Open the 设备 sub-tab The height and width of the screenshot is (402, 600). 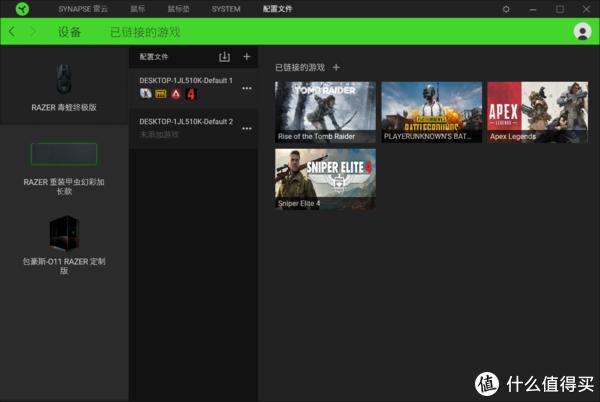pos(69,32)
